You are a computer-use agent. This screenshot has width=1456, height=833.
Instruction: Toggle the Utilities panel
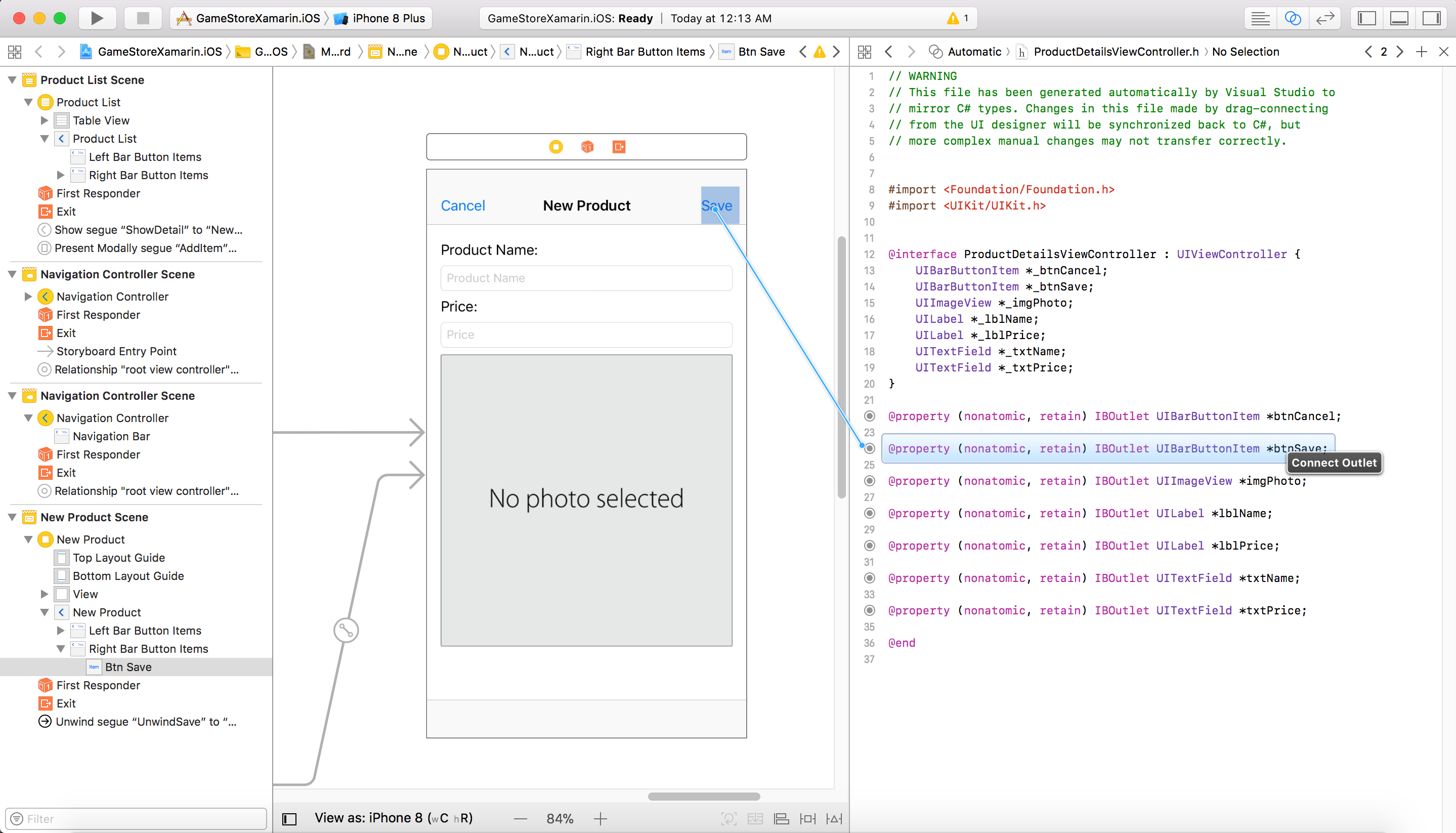[1431, 18]
